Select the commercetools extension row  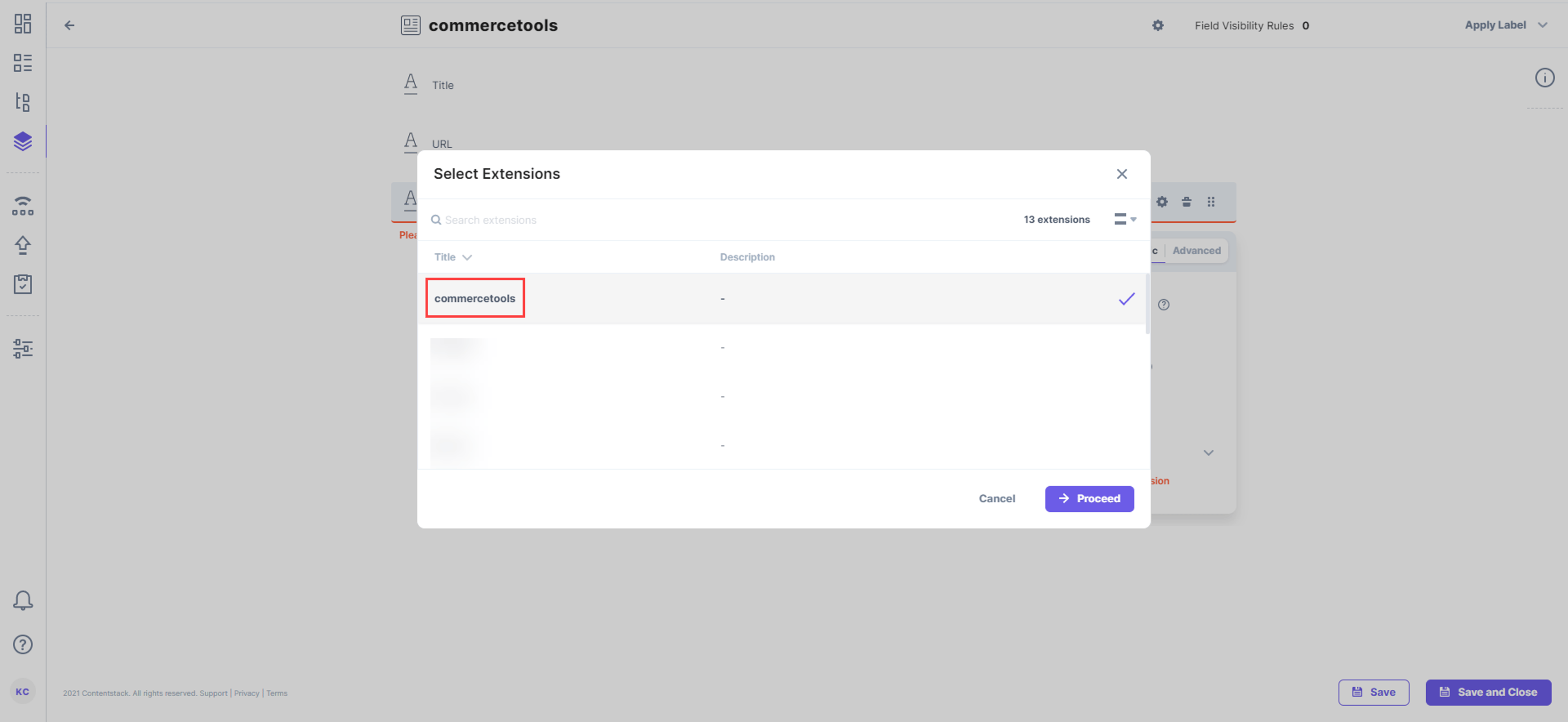click(x=782, y=298)
